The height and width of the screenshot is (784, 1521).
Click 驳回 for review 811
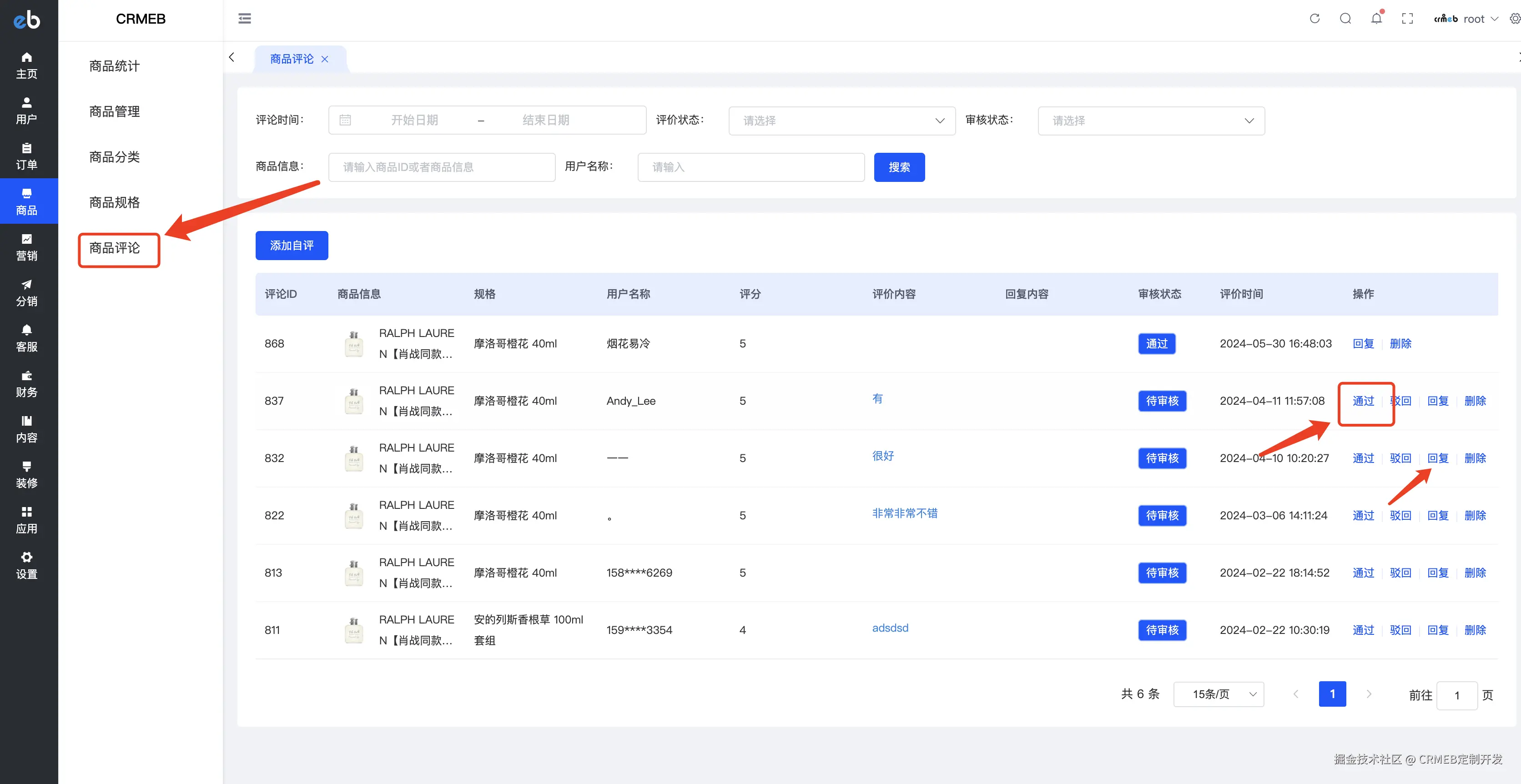tap(1400, 630)
